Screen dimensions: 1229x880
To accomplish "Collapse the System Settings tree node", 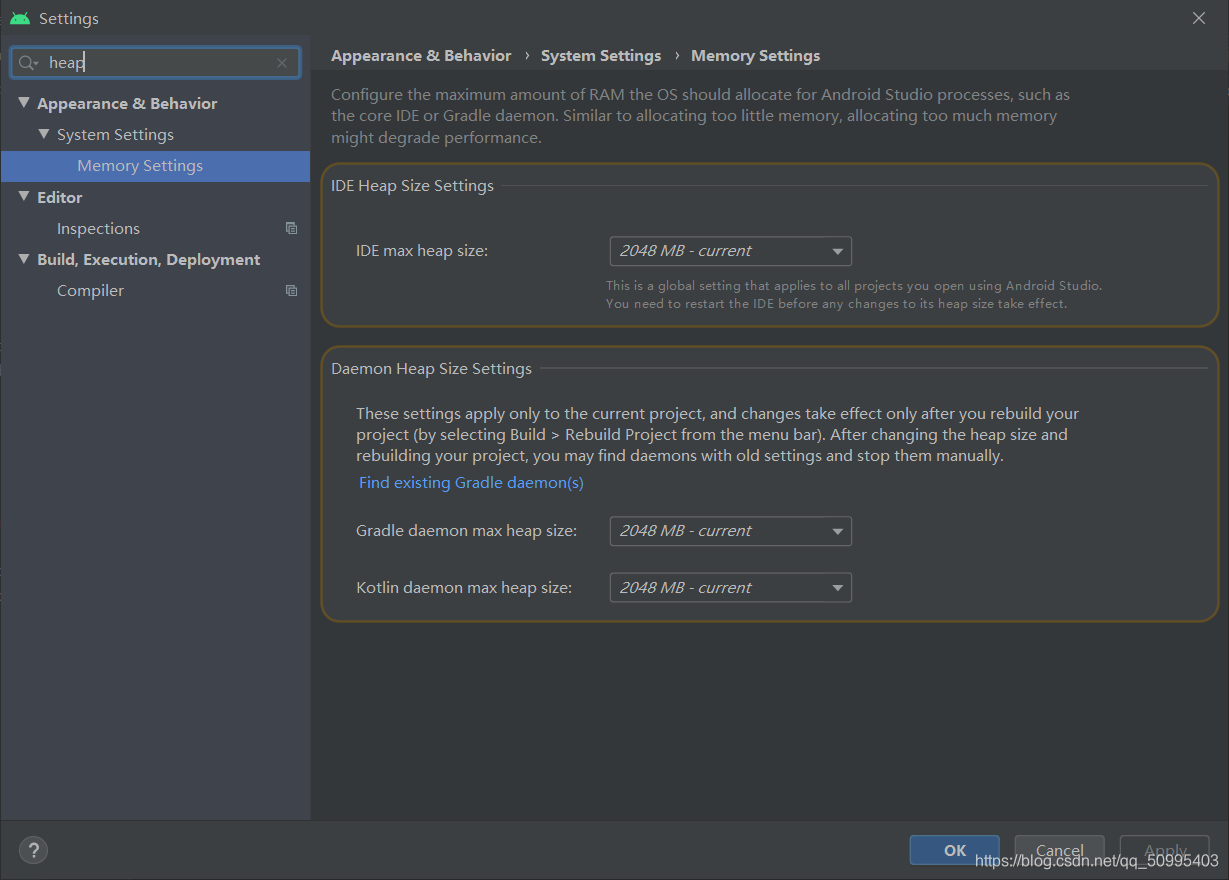I will pyautogui.click(x=44, y=134).
